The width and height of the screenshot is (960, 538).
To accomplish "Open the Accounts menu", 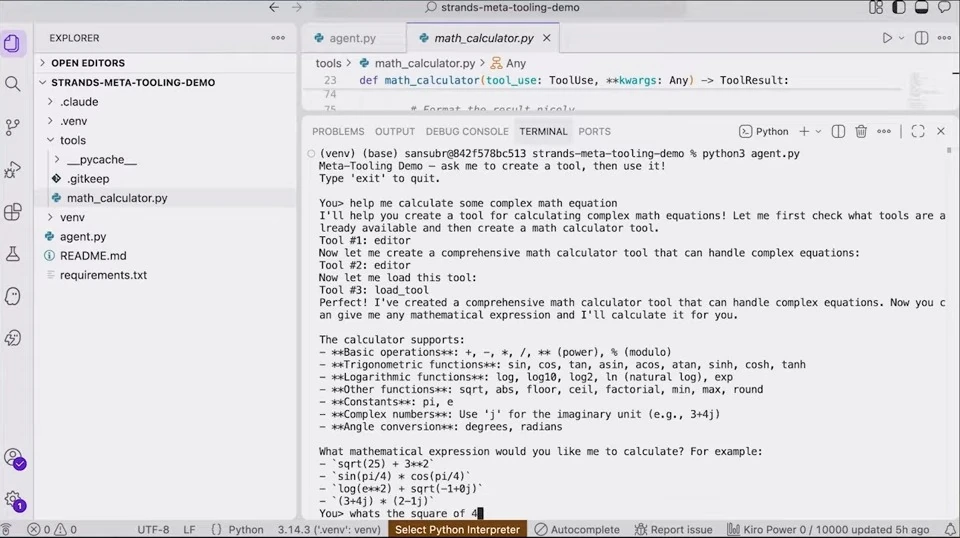I will [x=13, y=458].
